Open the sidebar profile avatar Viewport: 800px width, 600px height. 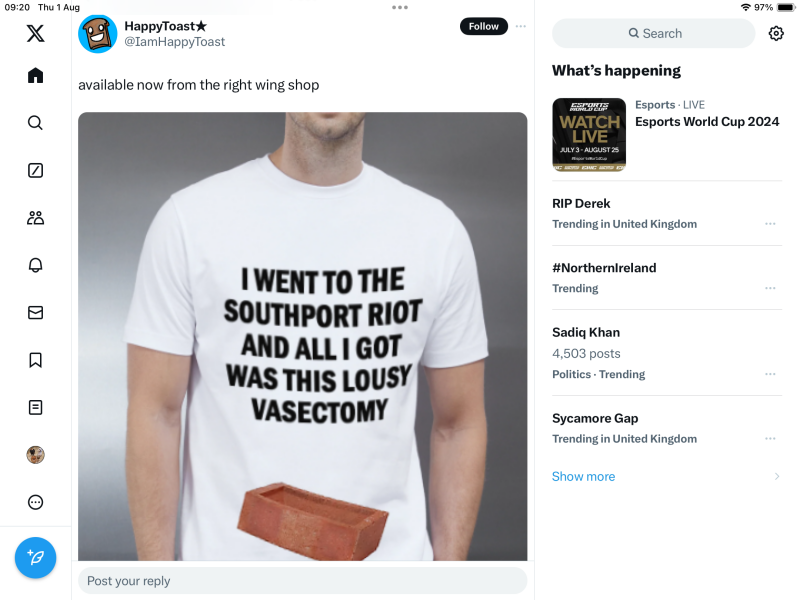(35, 455)
